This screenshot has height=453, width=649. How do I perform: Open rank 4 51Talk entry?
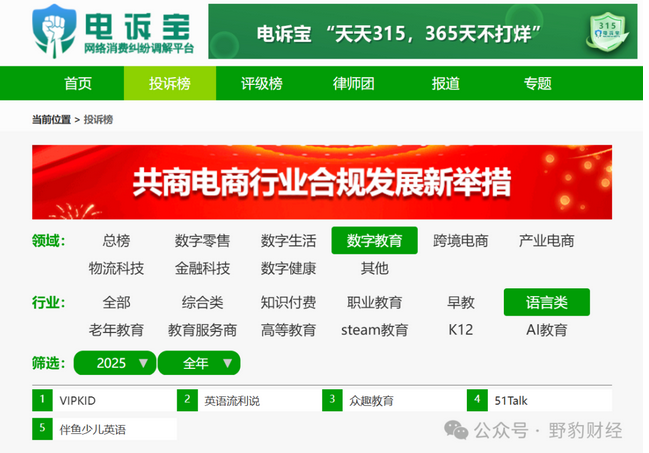[539, 400]
